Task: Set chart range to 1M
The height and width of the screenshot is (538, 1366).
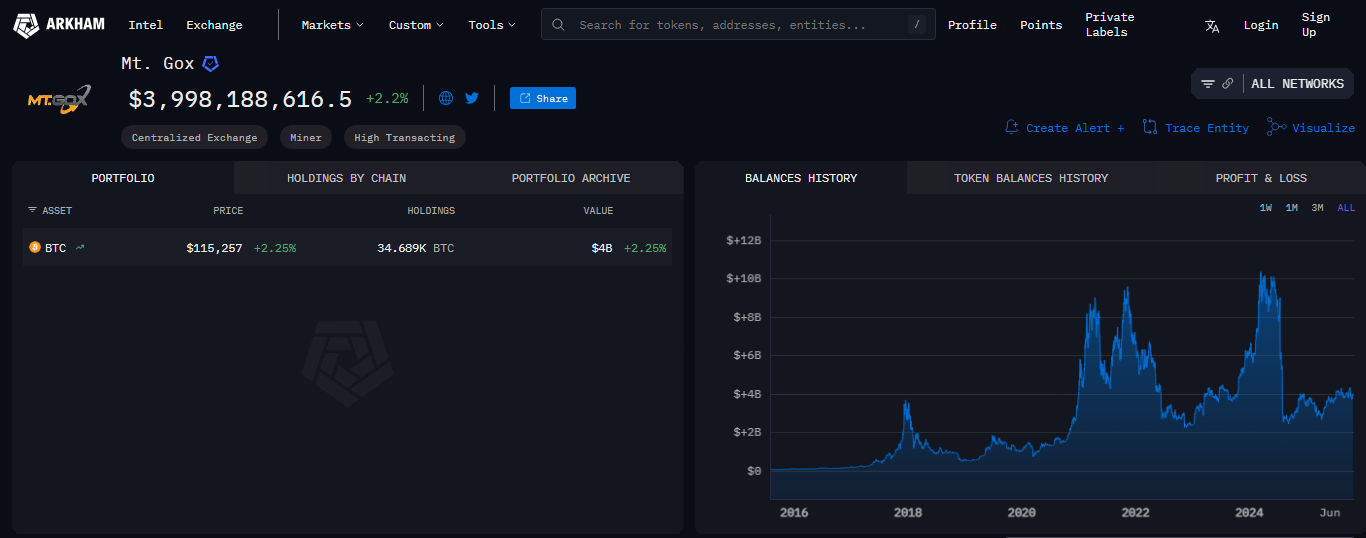Action: [x=1292, y=208]
